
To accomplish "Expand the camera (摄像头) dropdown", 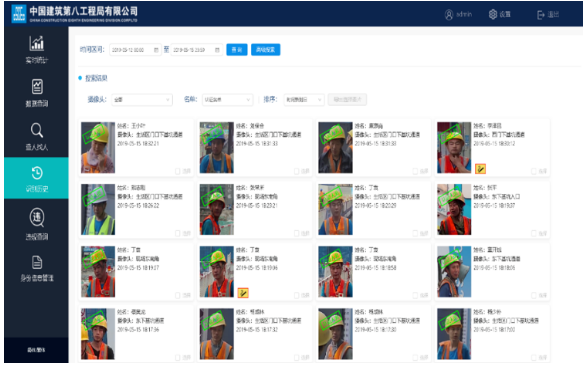I will coord(142,100).
